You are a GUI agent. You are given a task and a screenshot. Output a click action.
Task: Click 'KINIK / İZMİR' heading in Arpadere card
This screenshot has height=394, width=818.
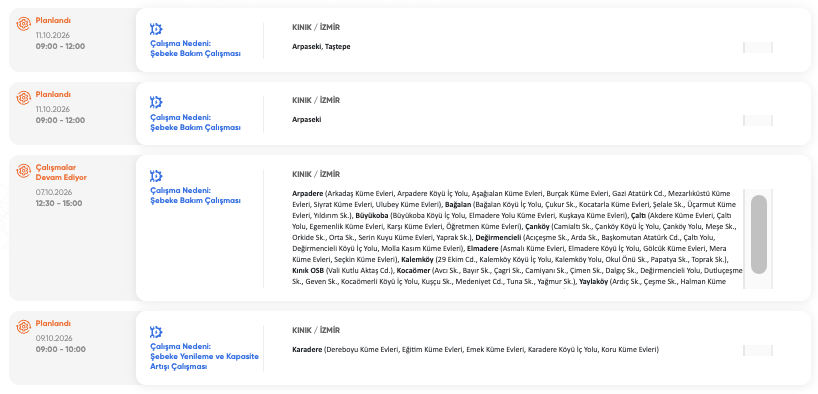click(316, 174)
